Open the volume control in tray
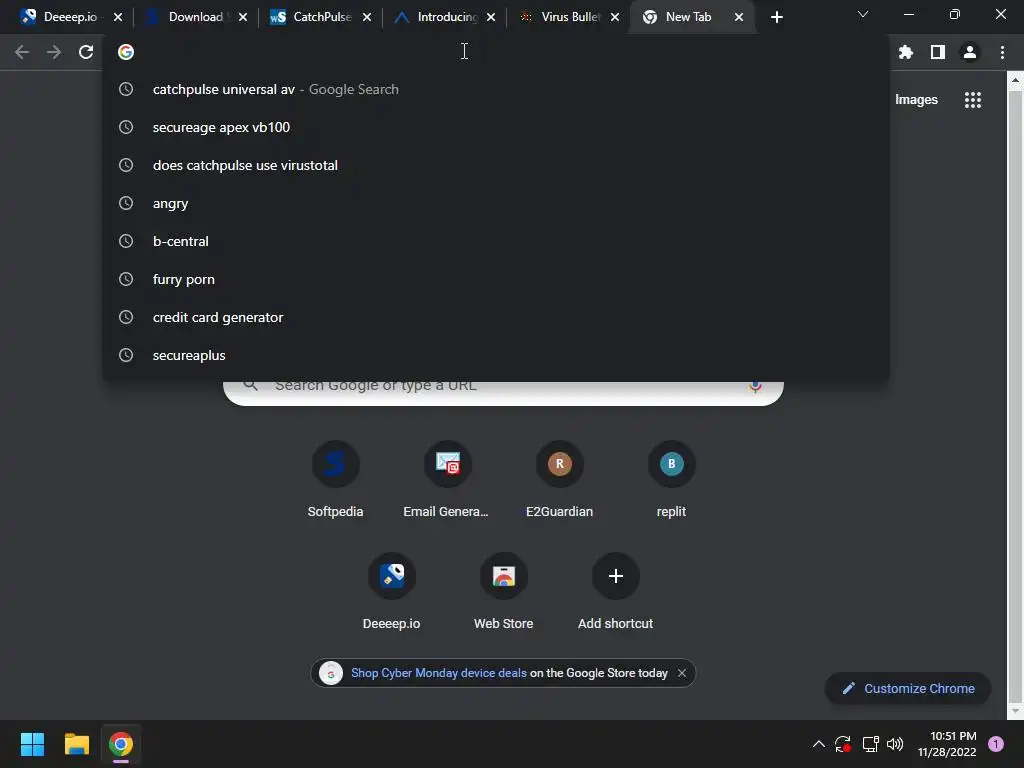Image resolution: width=1024 pixels, height=768 pixels. click(x=895, y=744)
